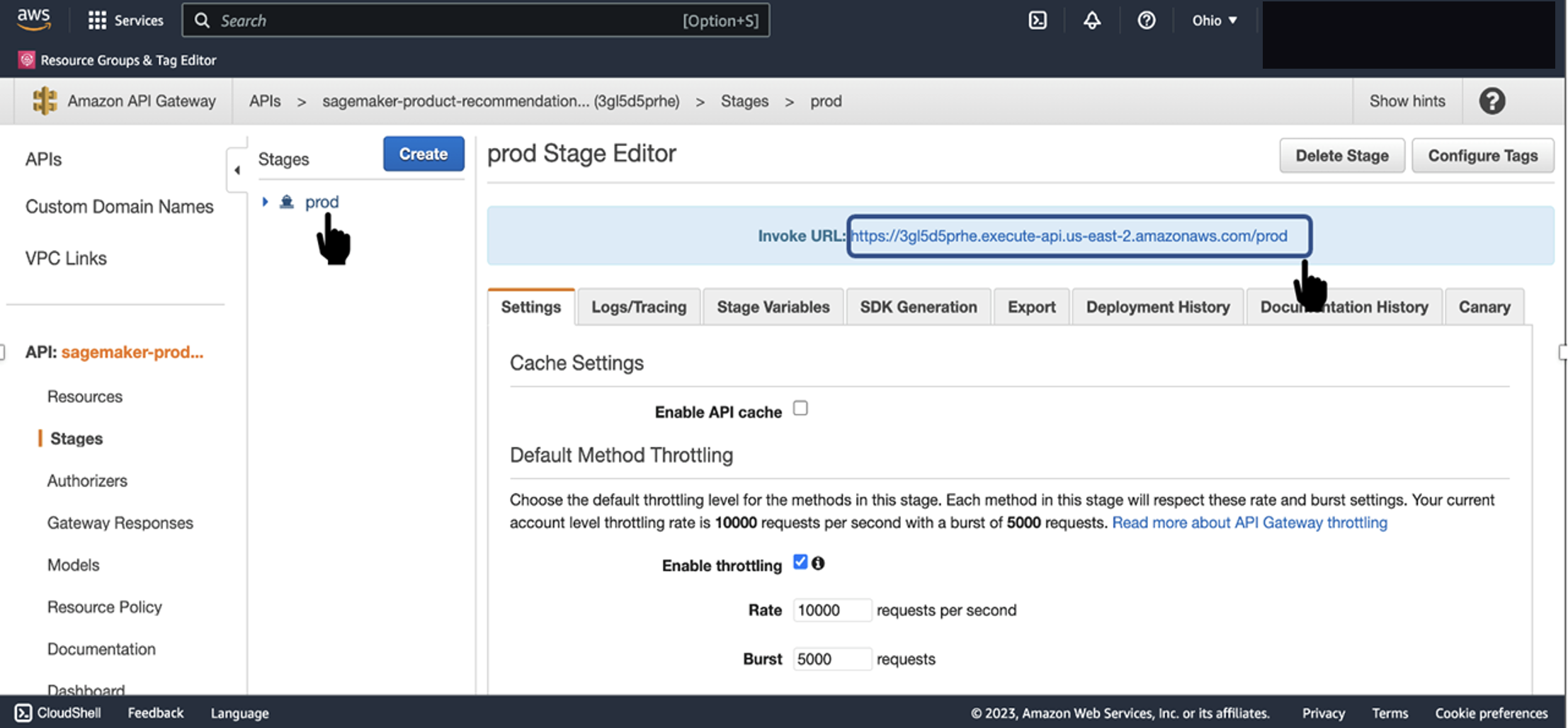Click the Amazon API Gateway logo icon
This screenshot has width=1568, height=728.
coord(45,101)
